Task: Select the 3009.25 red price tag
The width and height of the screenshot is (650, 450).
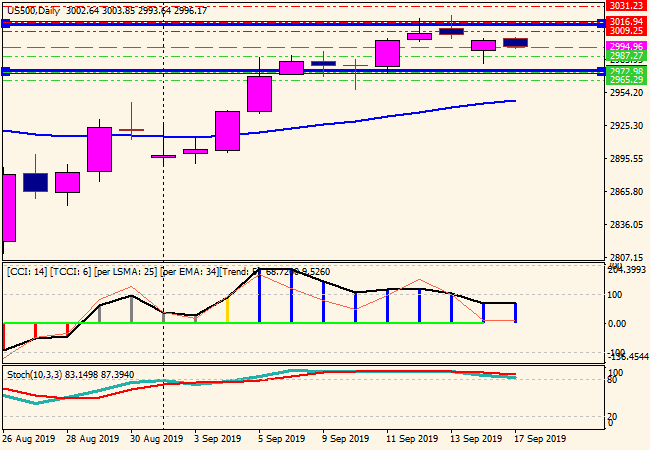Action: [x=624, y=31]
